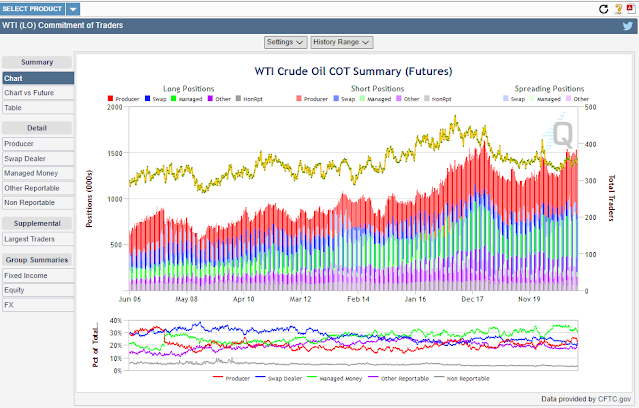Expand the History Range dropdown

(342, 42)
